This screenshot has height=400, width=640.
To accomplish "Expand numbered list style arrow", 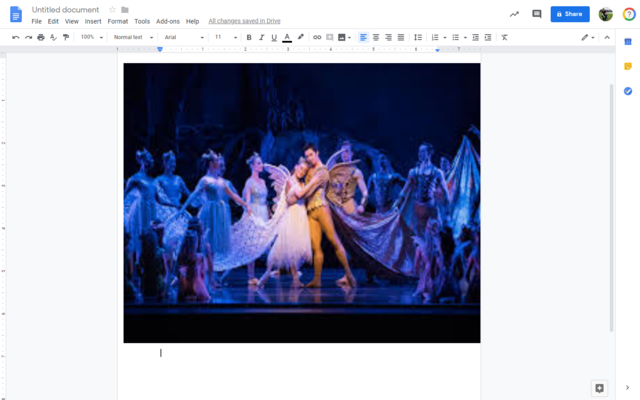I will [444, 38].
